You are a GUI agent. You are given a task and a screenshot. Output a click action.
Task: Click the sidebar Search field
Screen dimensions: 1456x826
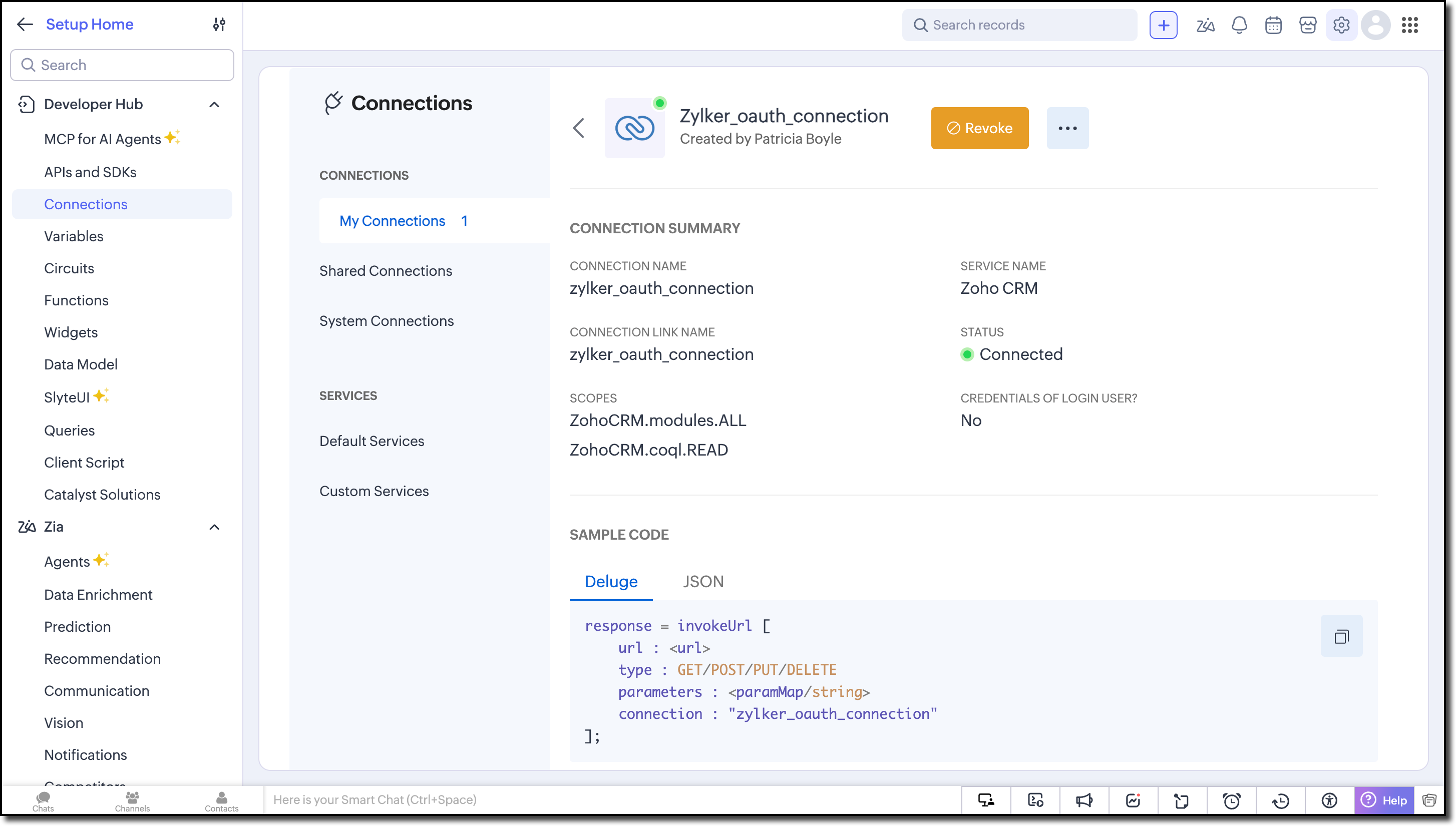(122, 65)
